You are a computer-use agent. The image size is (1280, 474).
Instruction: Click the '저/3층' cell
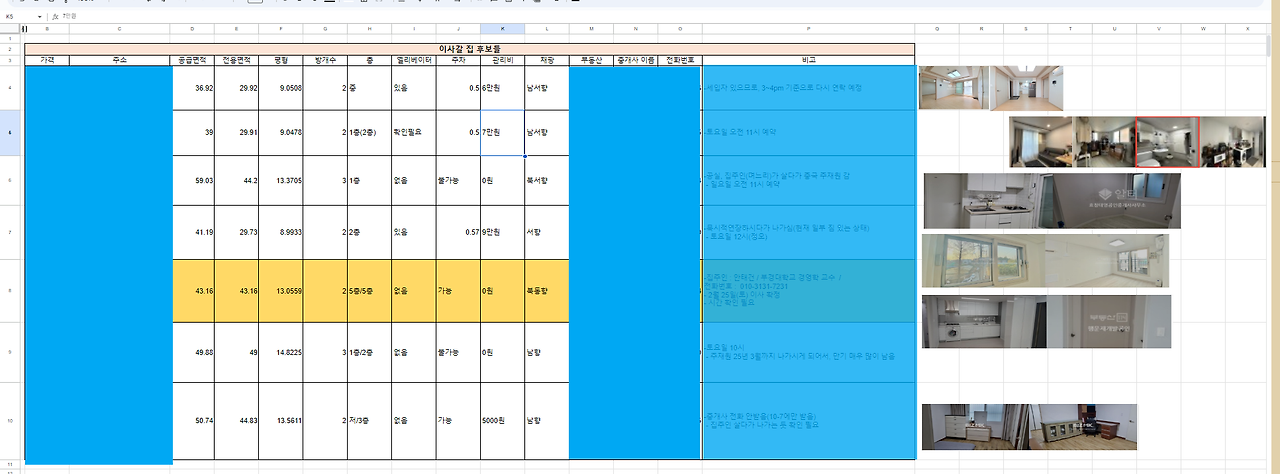[369, 421]
